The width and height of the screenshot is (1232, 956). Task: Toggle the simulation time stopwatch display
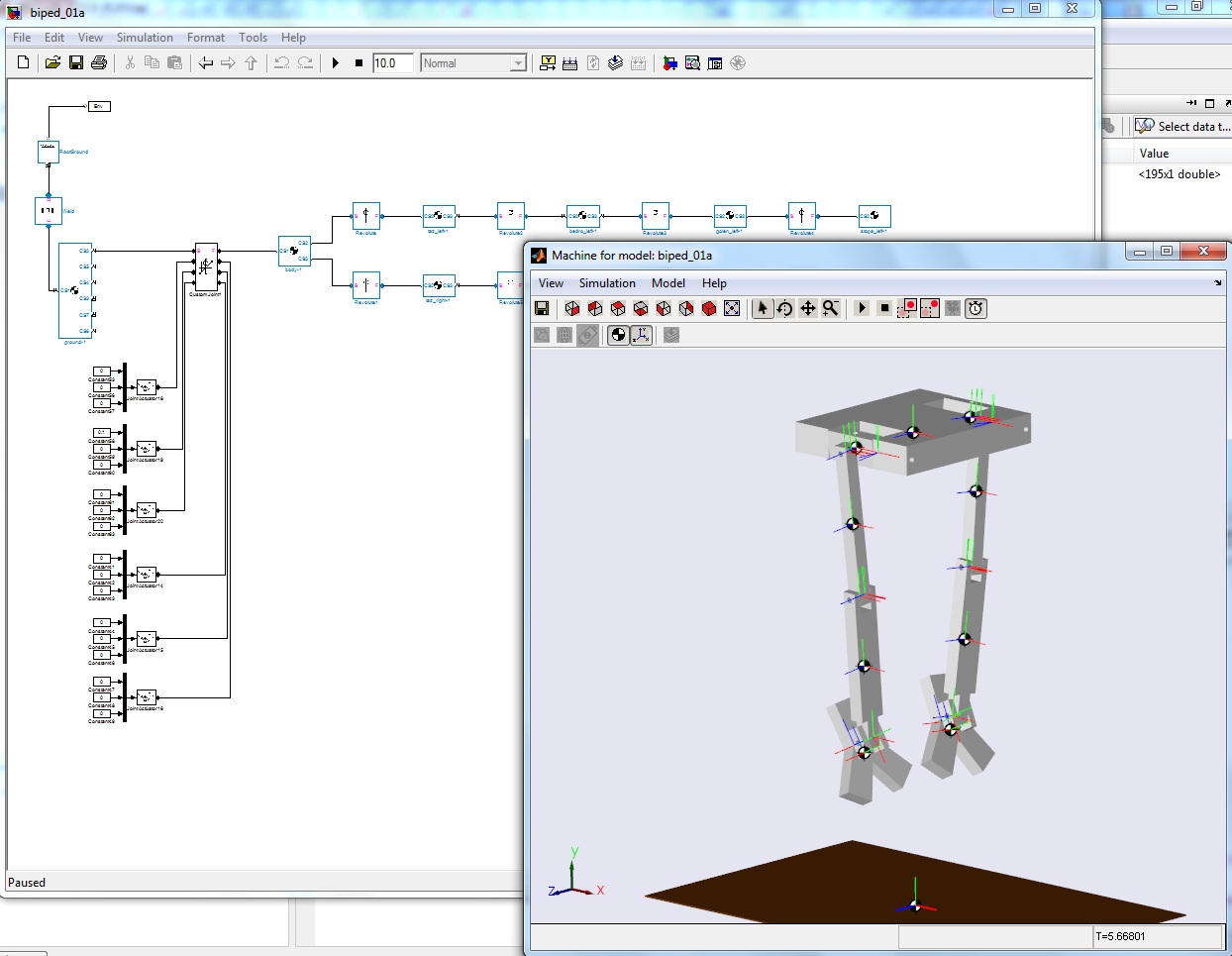tap(975, 309)
